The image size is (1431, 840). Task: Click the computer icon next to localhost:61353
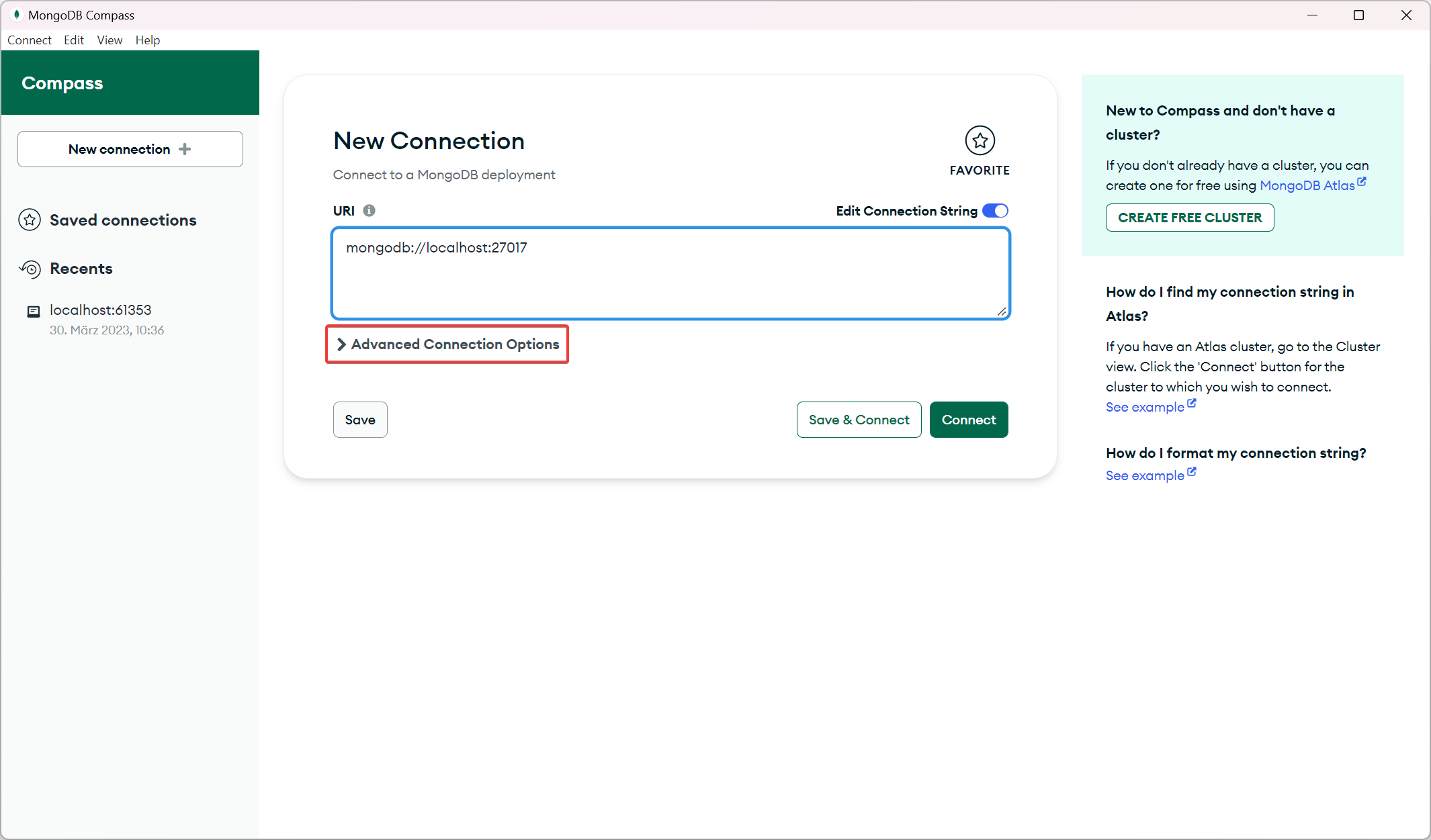(x=33, y=311)
